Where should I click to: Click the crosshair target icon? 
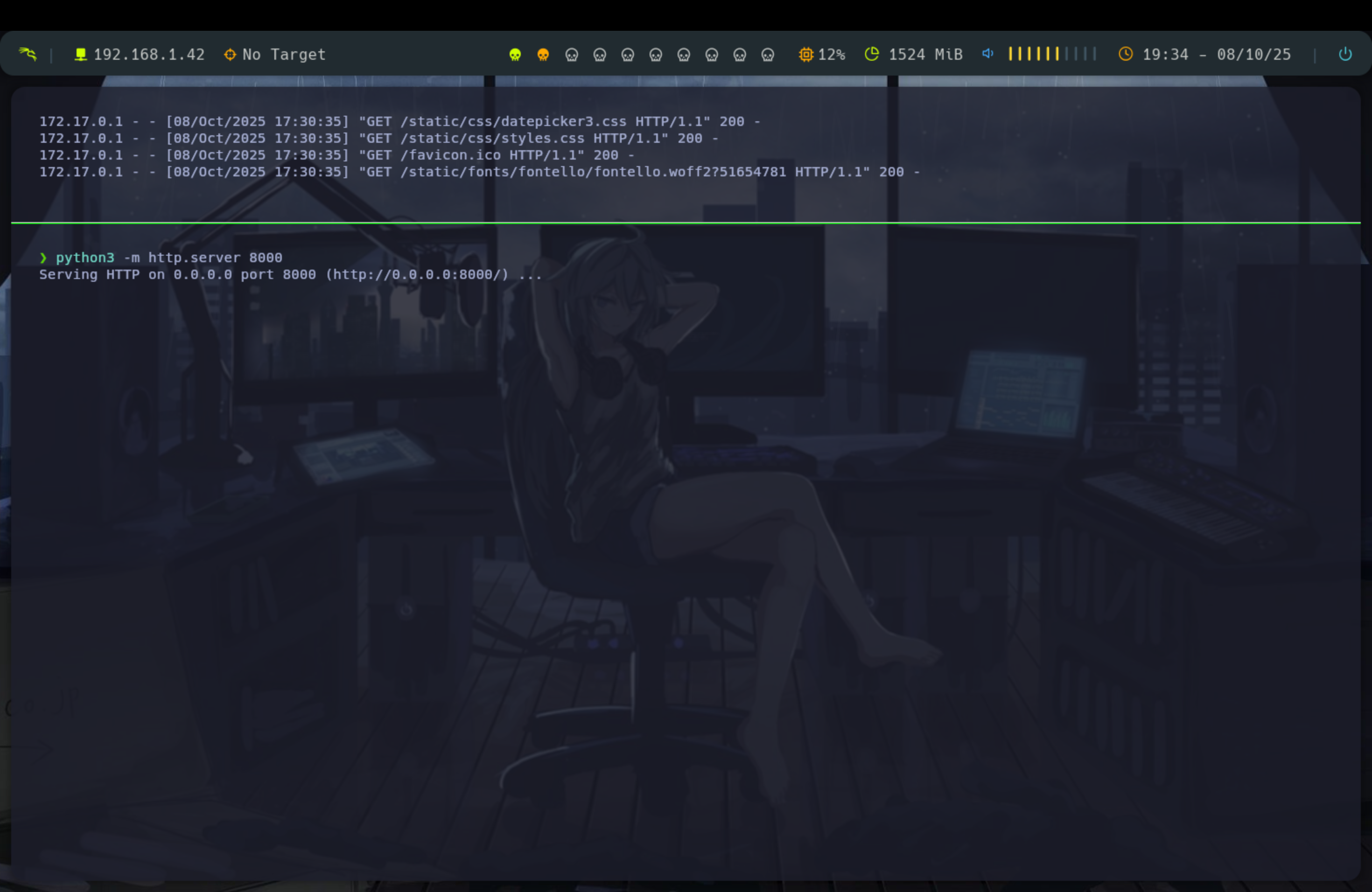(x=230, y=54)
